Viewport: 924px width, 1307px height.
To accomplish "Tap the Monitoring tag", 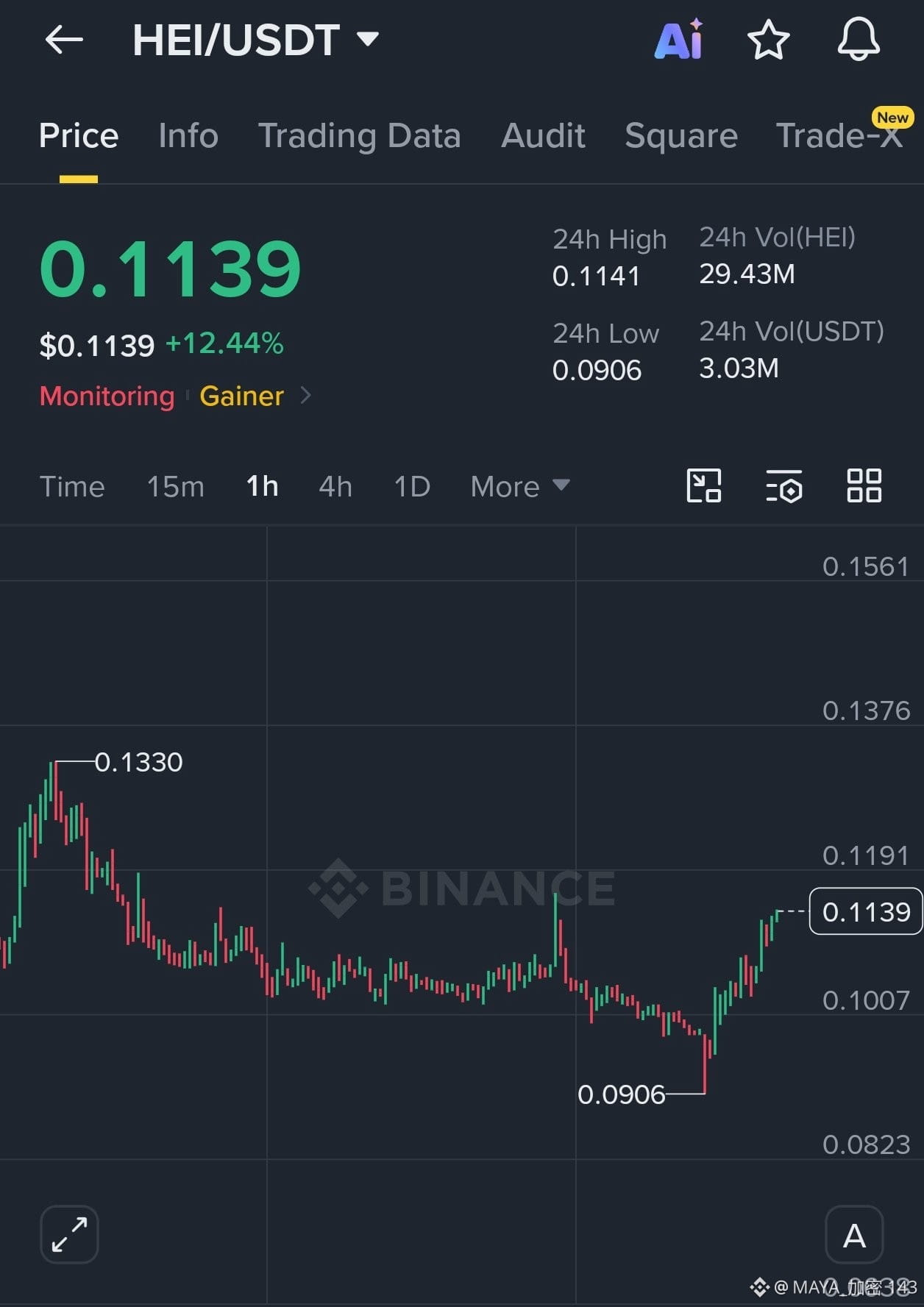I will [107, 396].
